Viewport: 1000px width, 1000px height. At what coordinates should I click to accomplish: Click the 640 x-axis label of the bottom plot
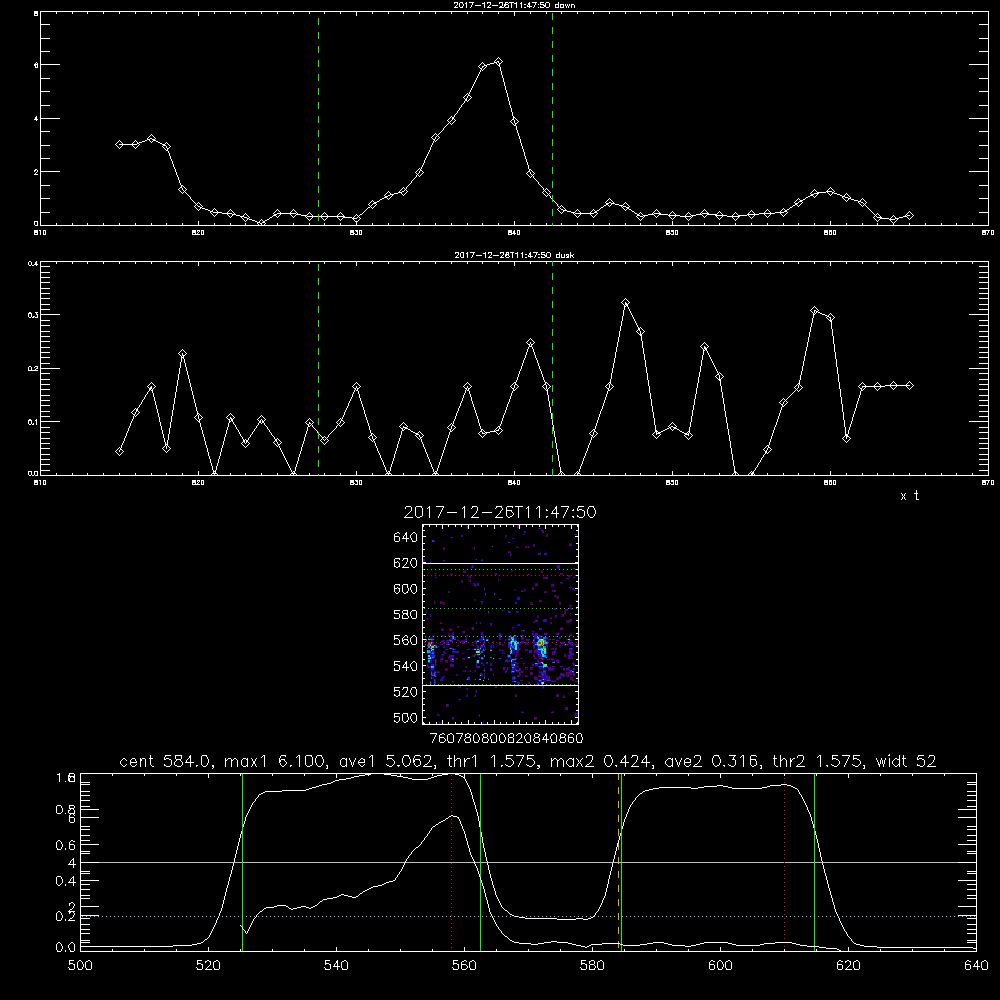pyautogui.click(x=976, y=966)
